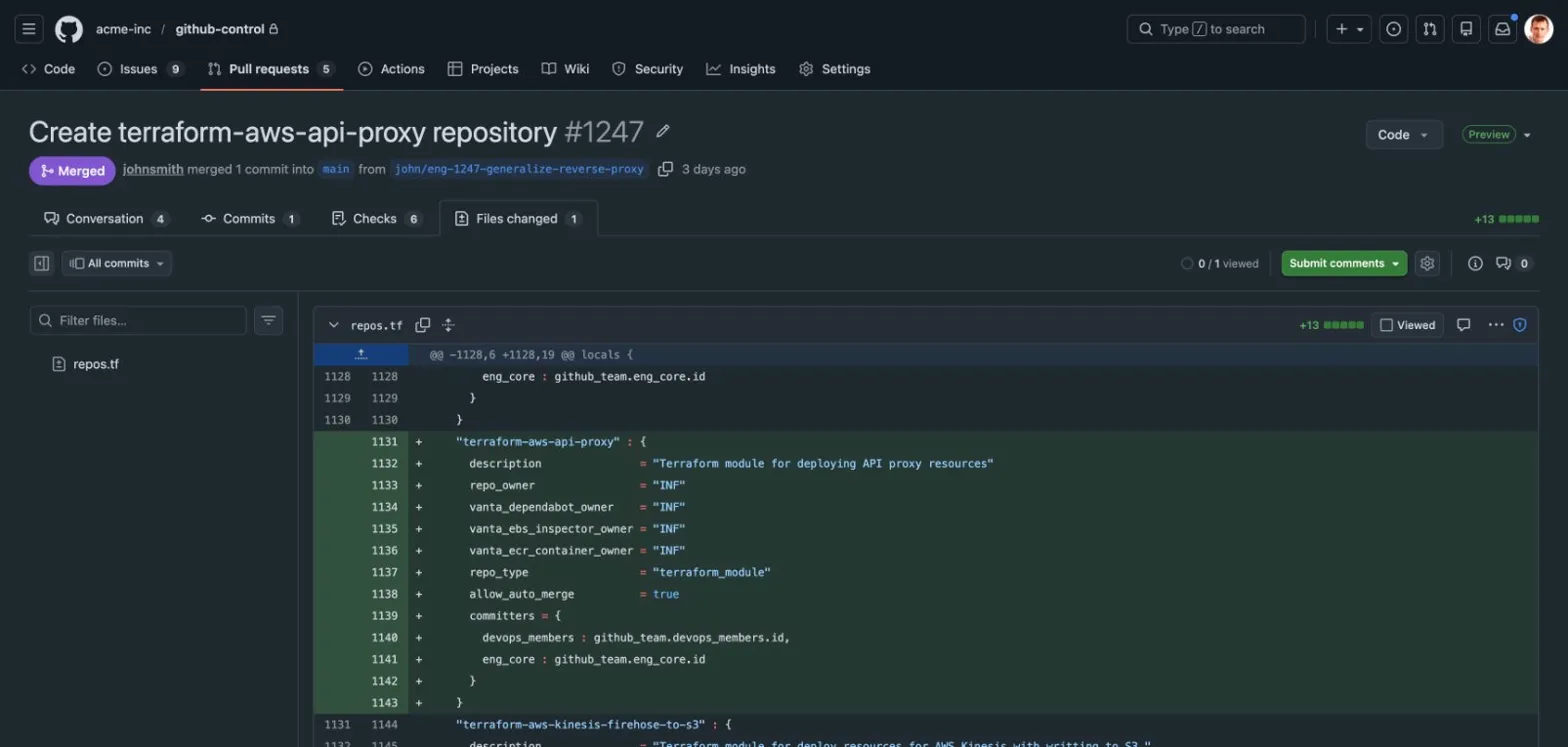Screen dimensions: 1568x747
Task: Switch to the Pull requests tab
Action: coord(271,69)
